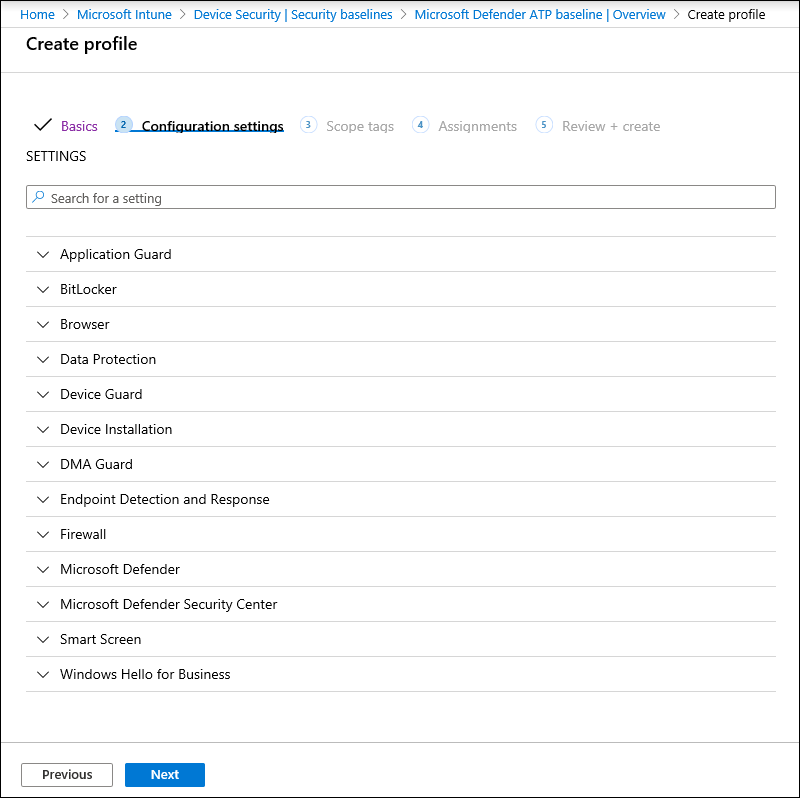The height and width of the screenshot is (798, 800).
Task: Click the step 3 circle icon
Action: tap(308, 125)
